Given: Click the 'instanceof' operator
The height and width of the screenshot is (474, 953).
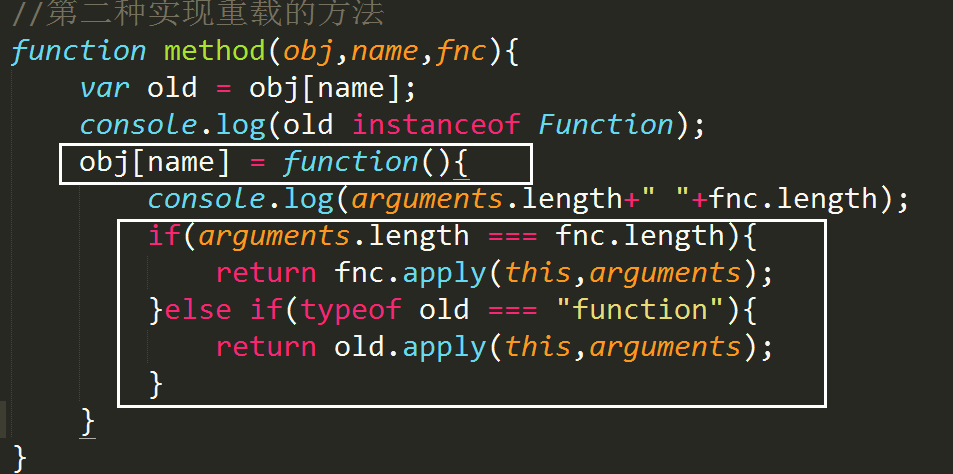Looking at the screenshot, I should (436, 125).
